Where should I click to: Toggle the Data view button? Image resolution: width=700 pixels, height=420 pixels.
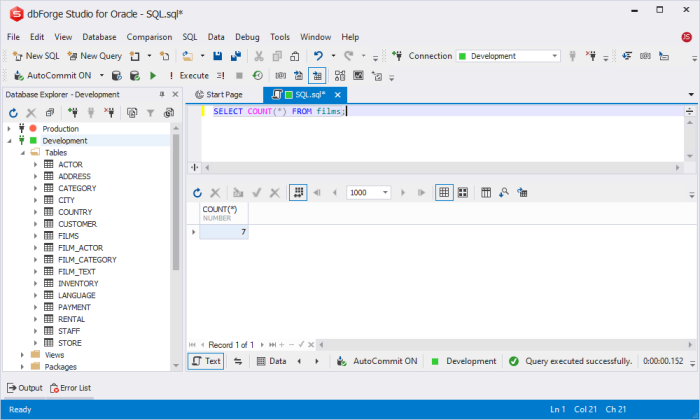tap(272, 361)
